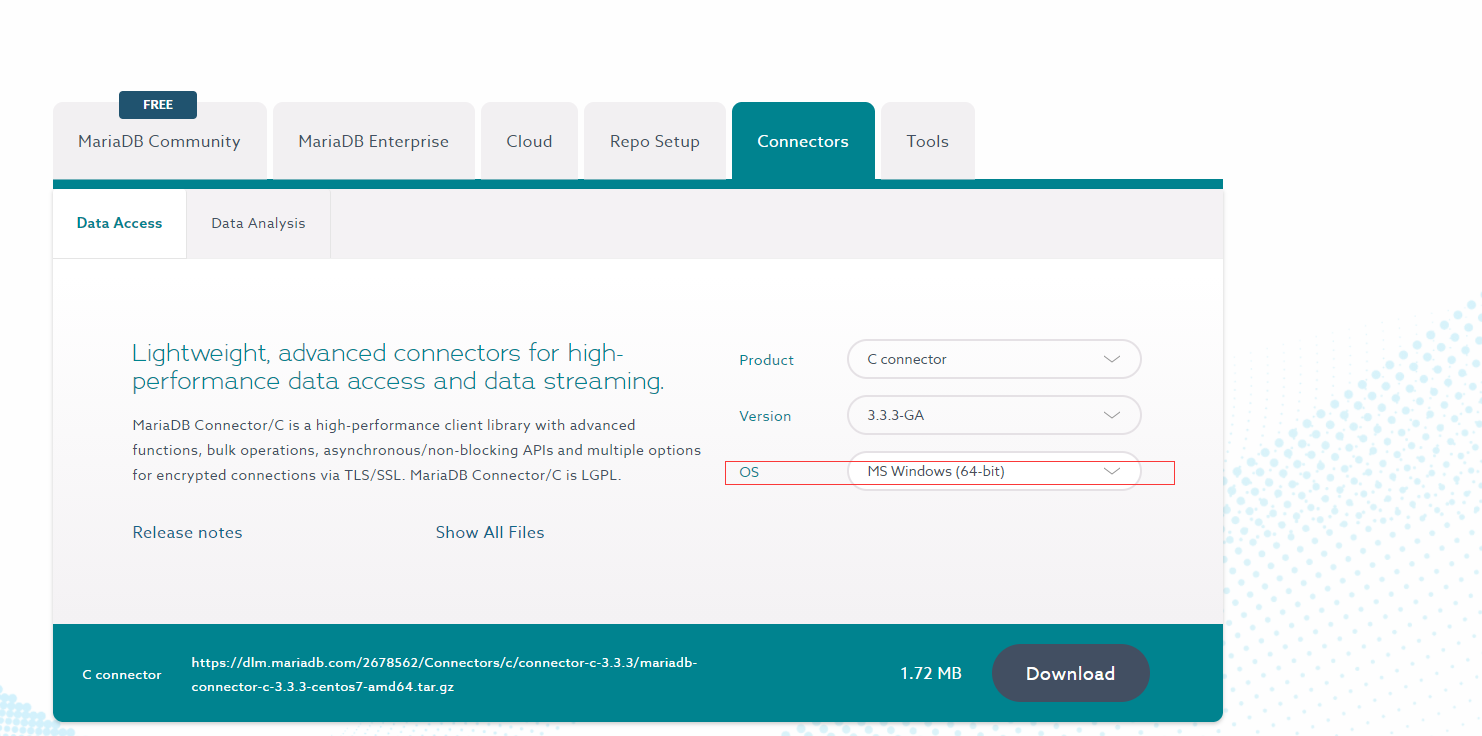The image size is (1482, 736).
Task: Open the MariaDB Community tab
Action: [159, 141]
